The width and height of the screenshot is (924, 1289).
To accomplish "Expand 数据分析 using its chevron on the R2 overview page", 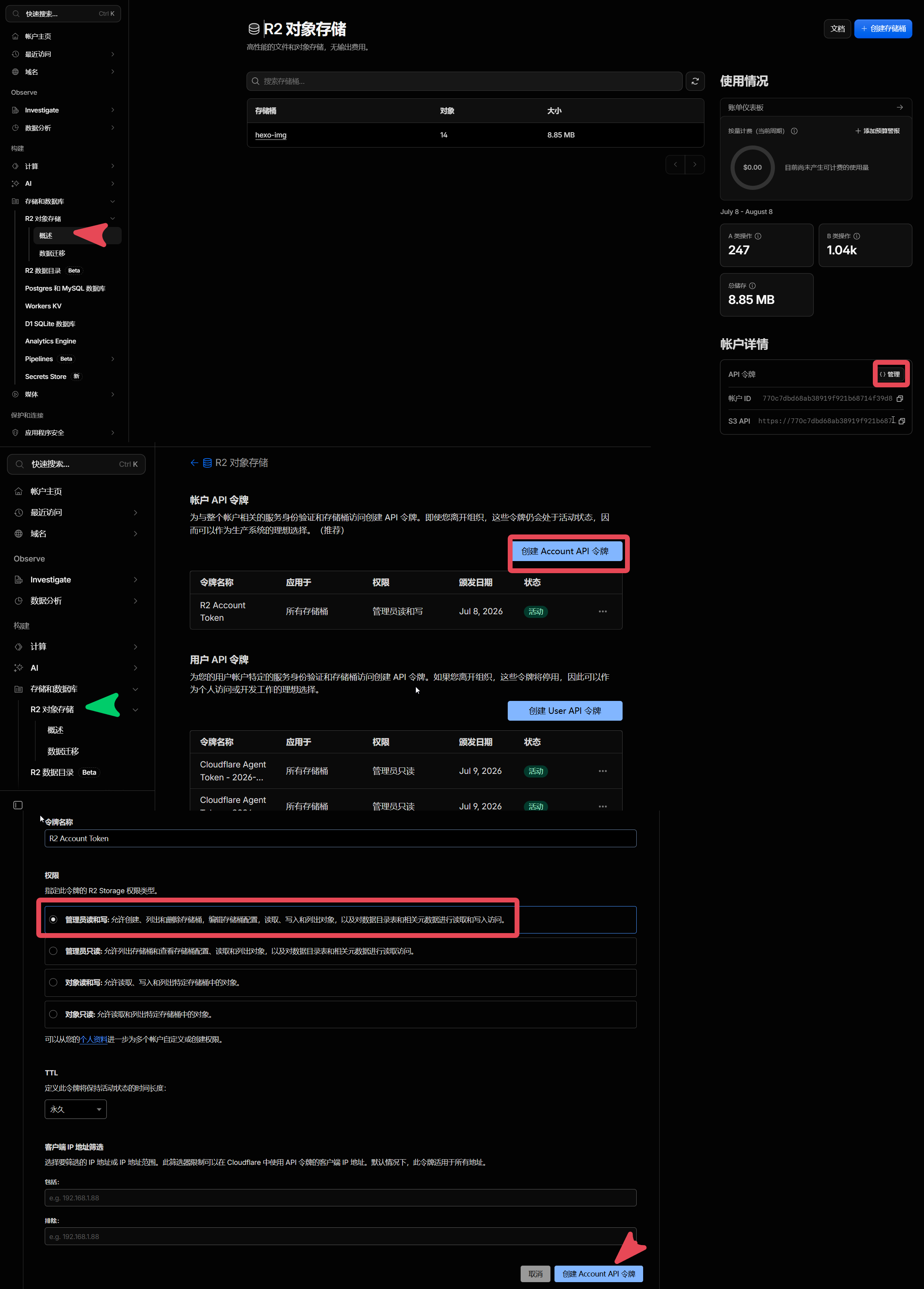I will (x=112, y=128).
